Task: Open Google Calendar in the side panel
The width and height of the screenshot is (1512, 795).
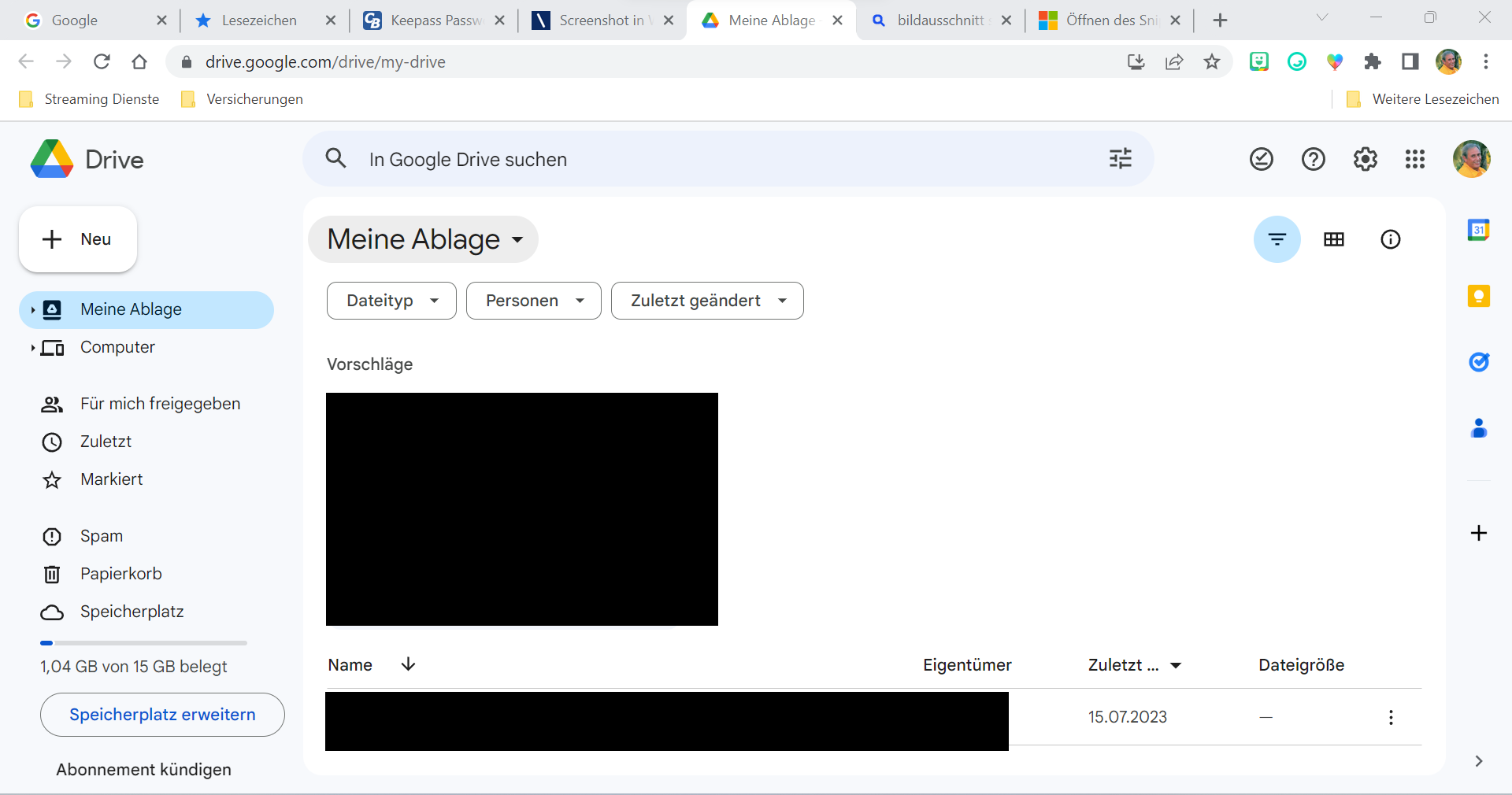Action: click(x=1479, y=229)
